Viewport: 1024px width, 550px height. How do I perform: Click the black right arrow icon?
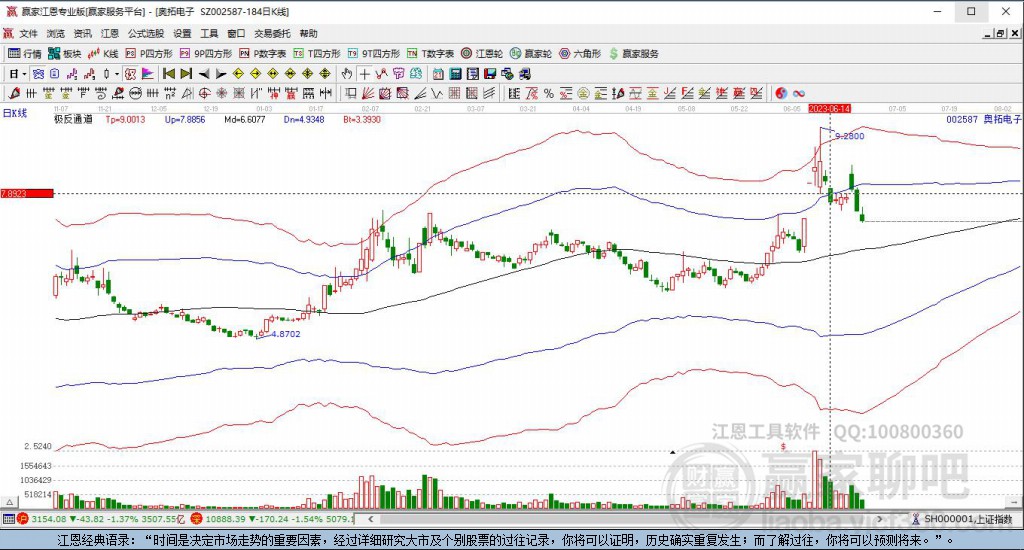tap(221, 74)
